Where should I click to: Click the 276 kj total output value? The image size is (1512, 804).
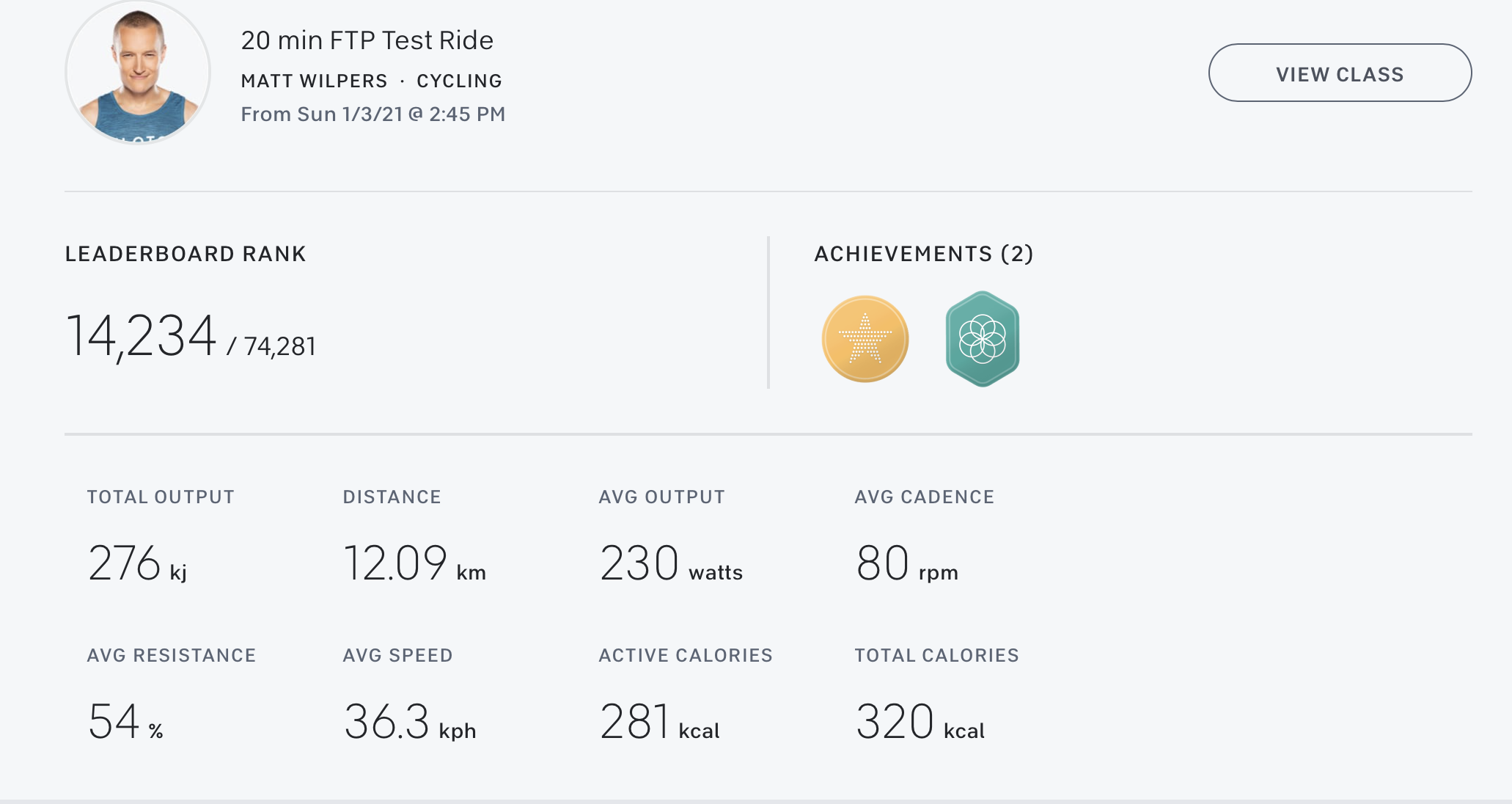136,563
